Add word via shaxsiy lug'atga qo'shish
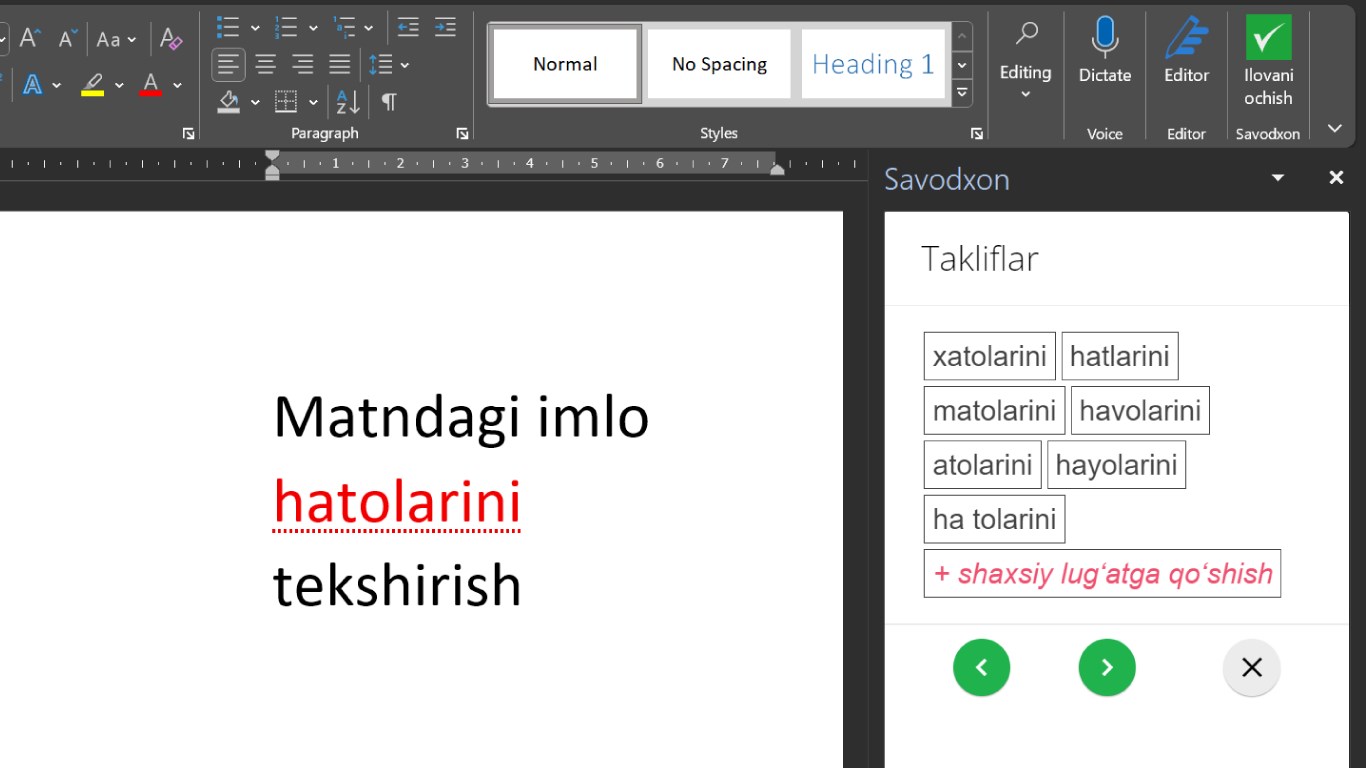1366x768 pixels. (1103, 573)
